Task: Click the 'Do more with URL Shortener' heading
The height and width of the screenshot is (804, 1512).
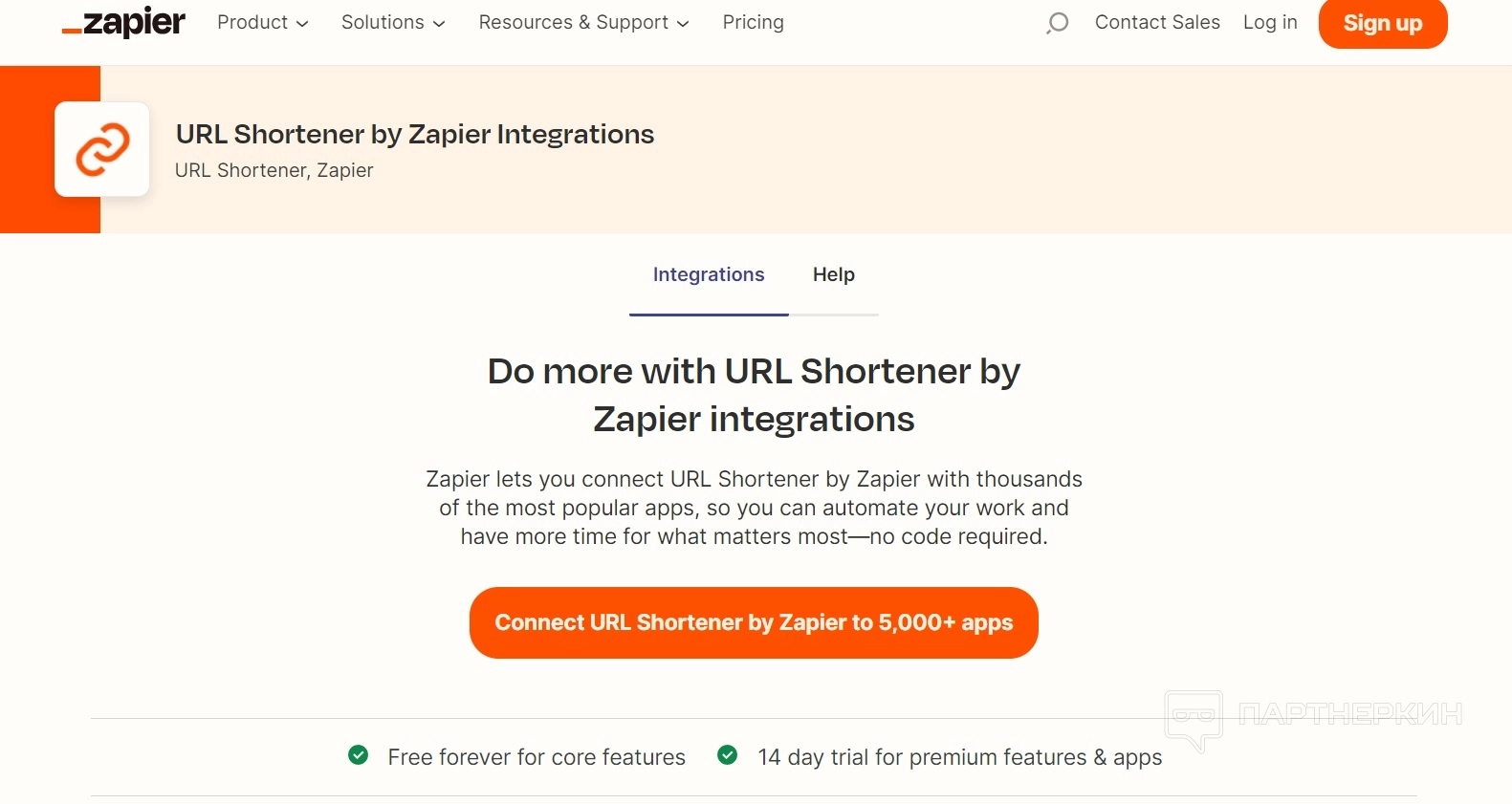Action: tap(754, 395)
